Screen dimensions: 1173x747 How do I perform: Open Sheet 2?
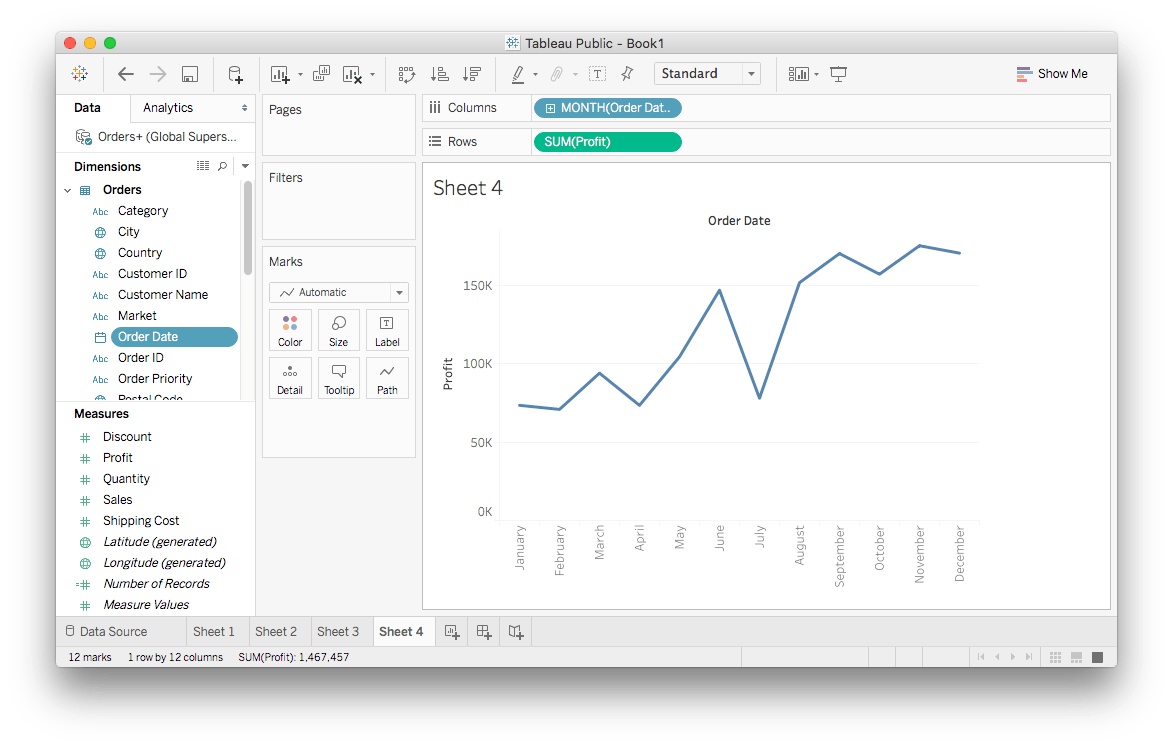click(278, 631)
